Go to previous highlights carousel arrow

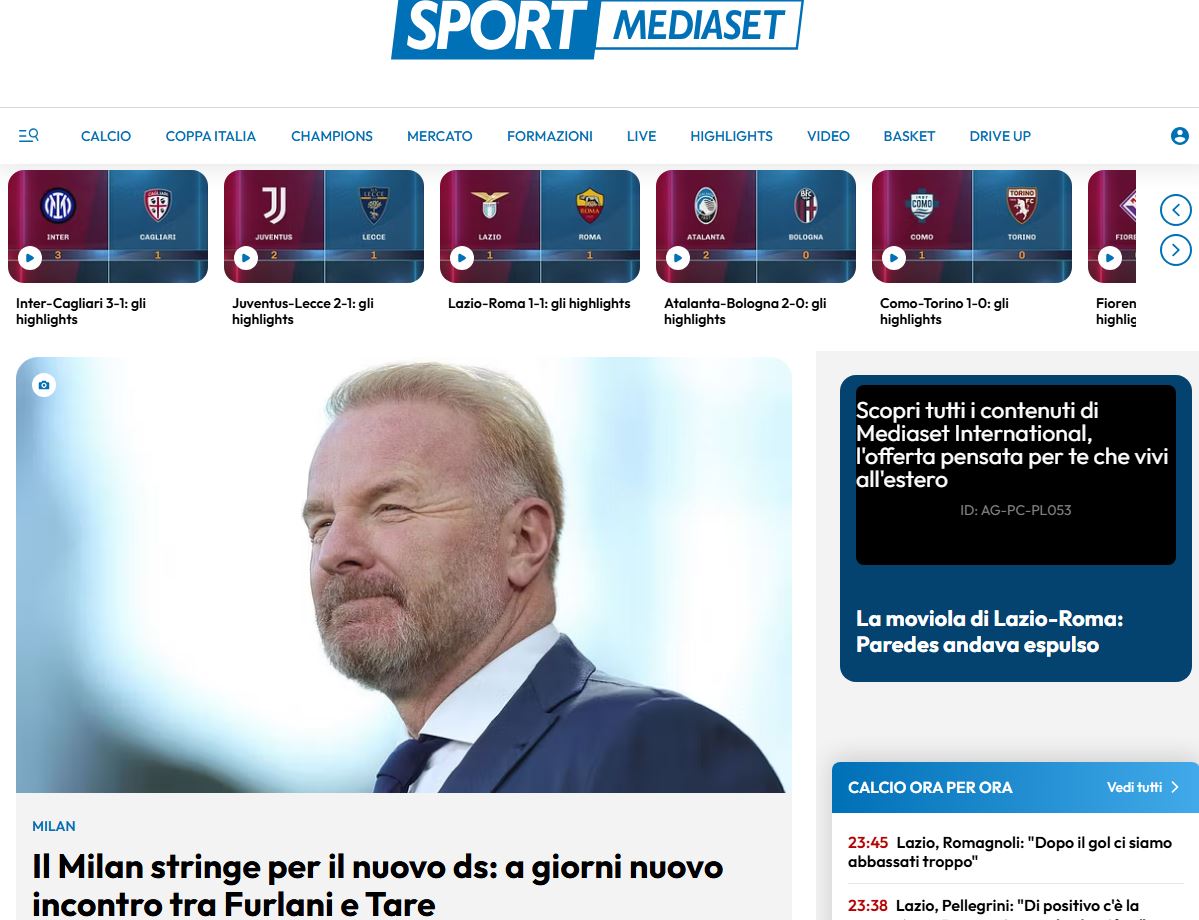pyautogui.click(x=1175, y=210)
